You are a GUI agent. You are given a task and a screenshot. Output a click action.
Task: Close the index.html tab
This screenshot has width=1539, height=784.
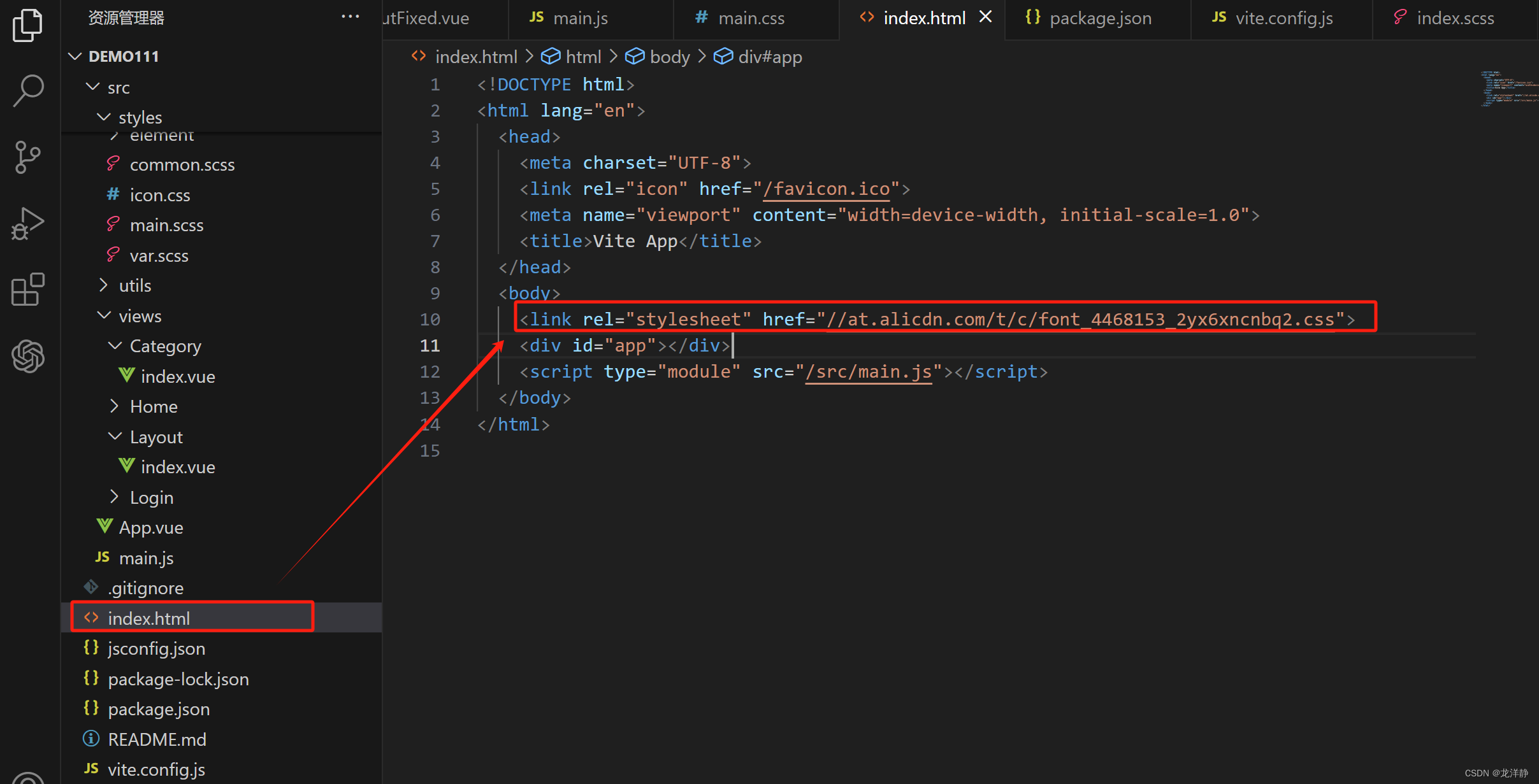[x=985, y=17]
